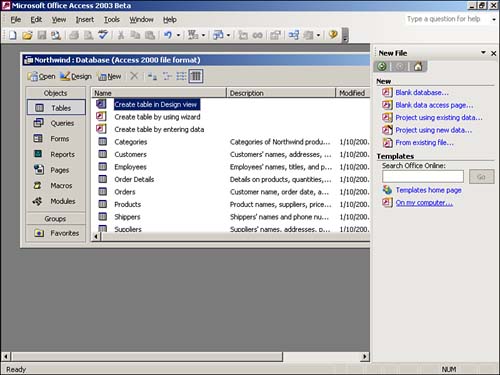Switch to List view
Viewport: 500px width, 375px height.
click(x=181, y=76)
